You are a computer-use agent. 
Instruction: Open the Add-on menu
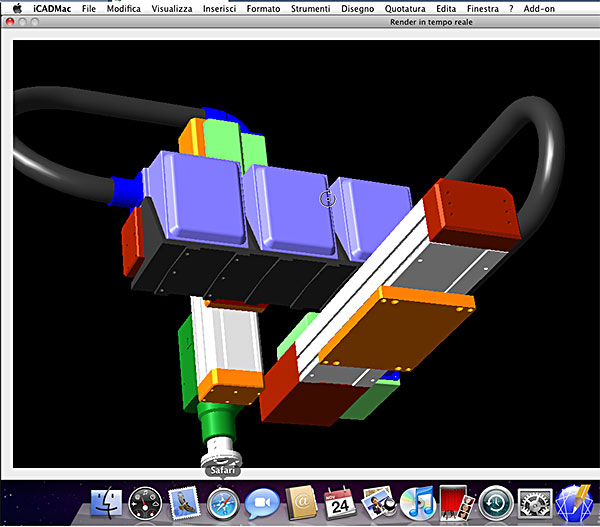point(539,8)
